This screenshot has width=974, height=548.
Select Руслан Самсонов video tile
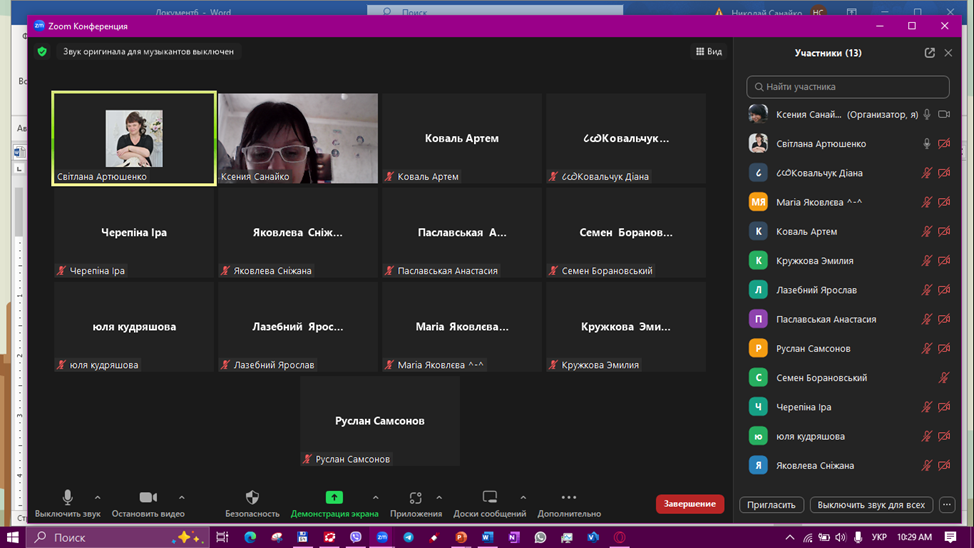tap(380, 421)
